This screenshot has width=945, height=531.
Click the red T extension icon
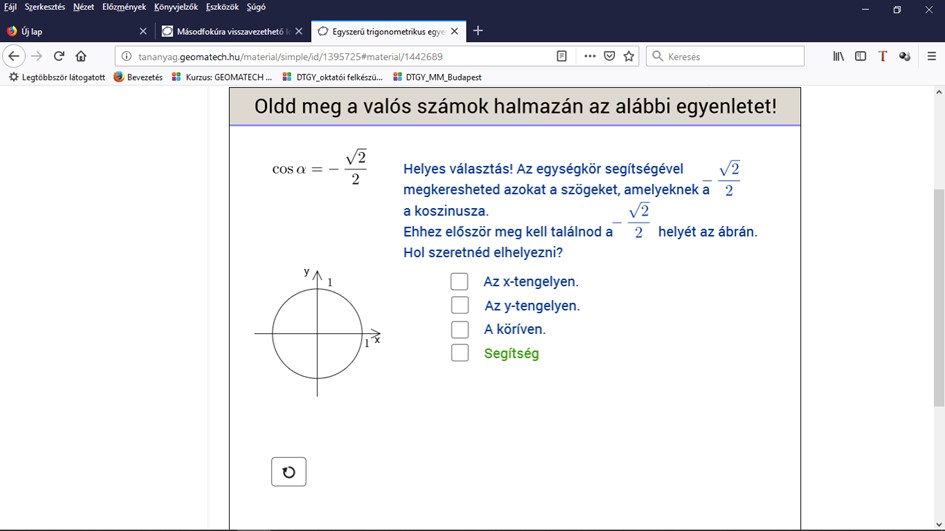point(882,56)
